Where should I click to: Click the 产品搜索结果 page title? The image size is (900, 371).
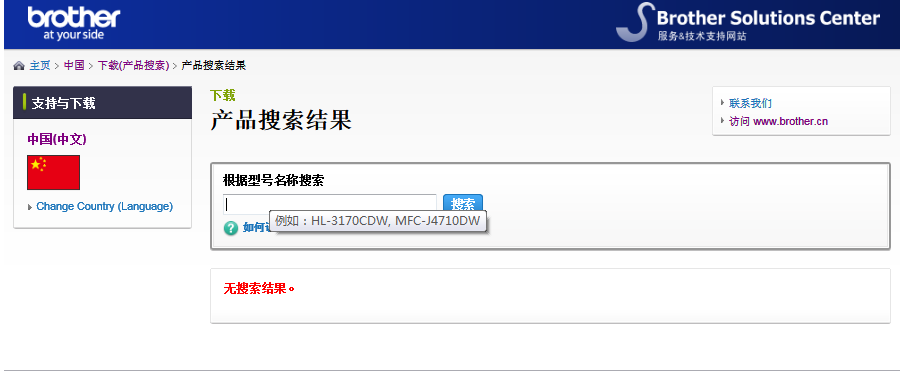tap(281, 120)
